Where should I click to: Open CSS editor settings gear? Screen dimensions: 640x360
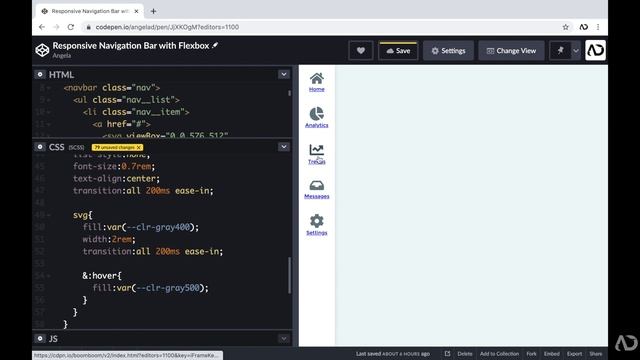pyautogui.click(x=40, y=147)
